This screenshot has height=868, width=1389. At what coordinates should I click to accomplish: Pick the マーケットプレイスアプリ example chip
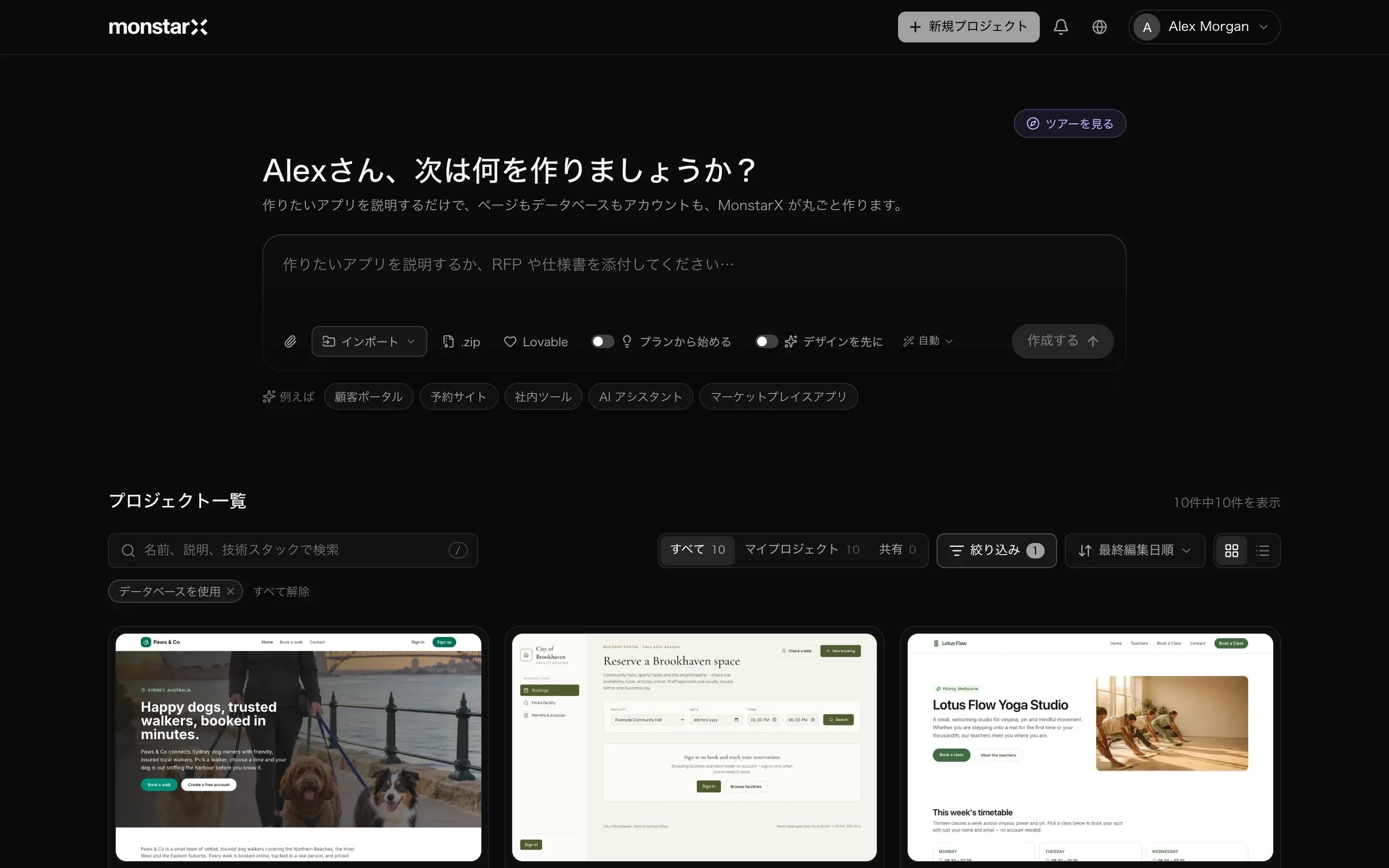click(778, 397)
